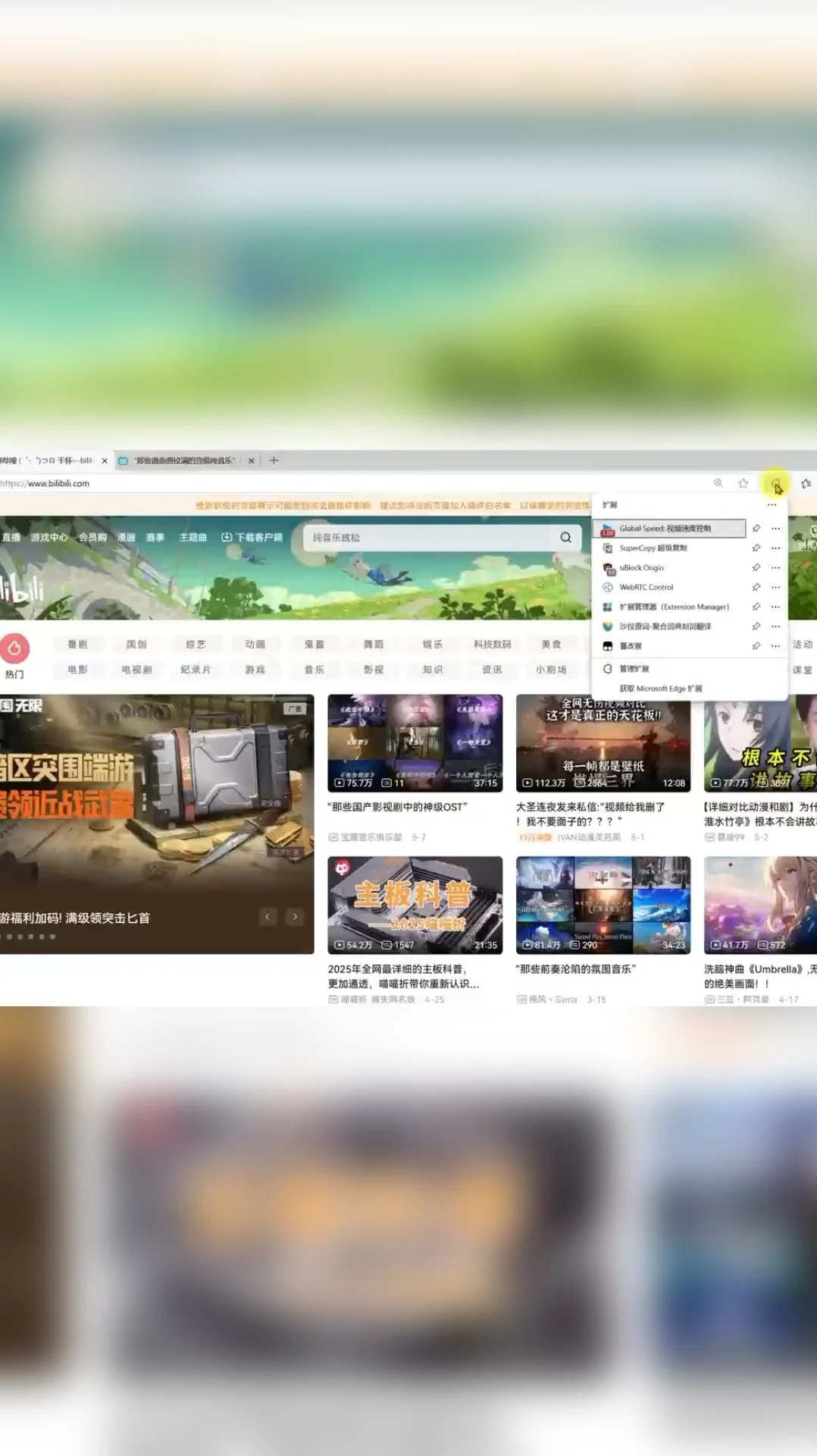817x1456 pixels.
Task: Open 大圣连夜发来私信 video title
Action: pyautogui.click(x=590, y=814)
